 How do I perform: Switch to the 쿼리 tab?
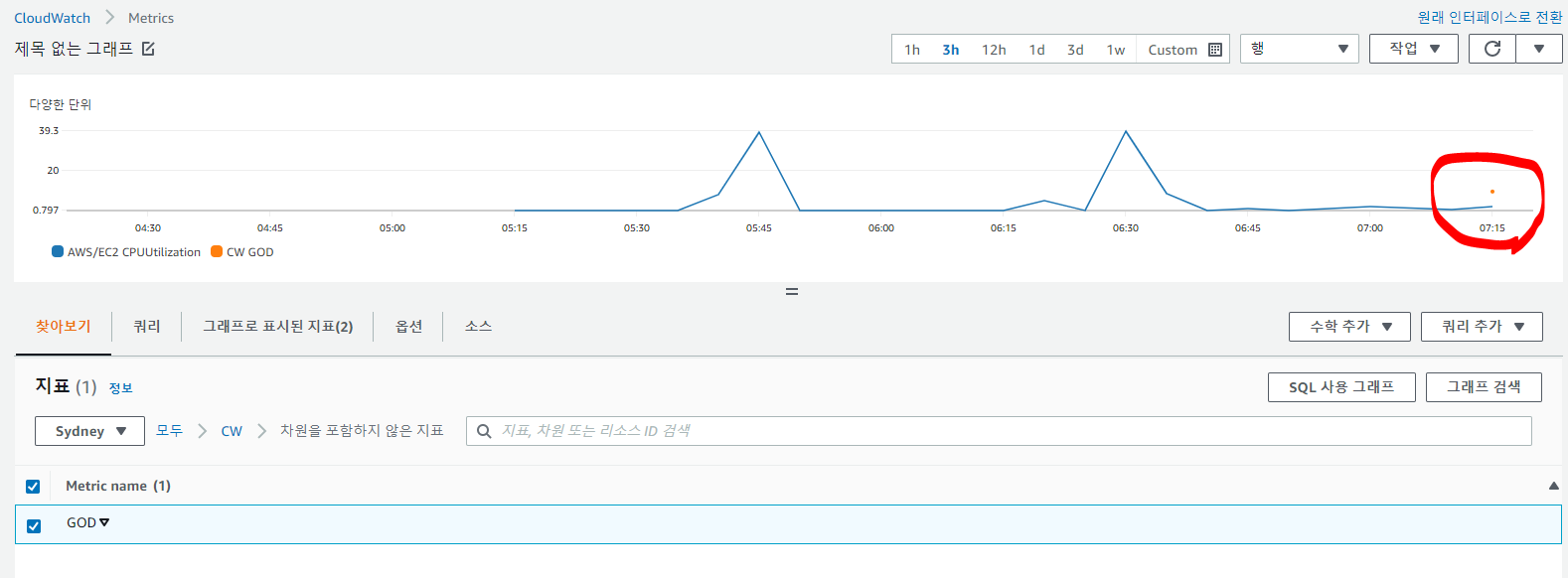click(x=147, y=326)
